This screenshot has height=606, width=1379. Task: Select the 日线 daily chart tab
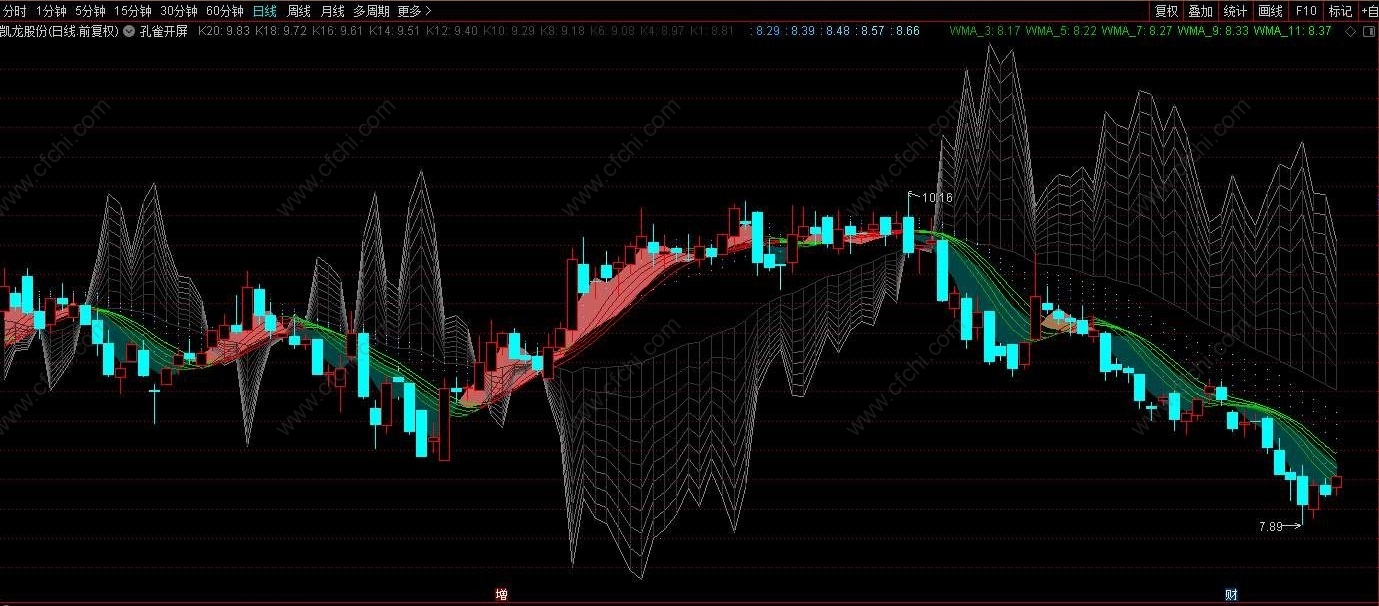coord(265,11)
